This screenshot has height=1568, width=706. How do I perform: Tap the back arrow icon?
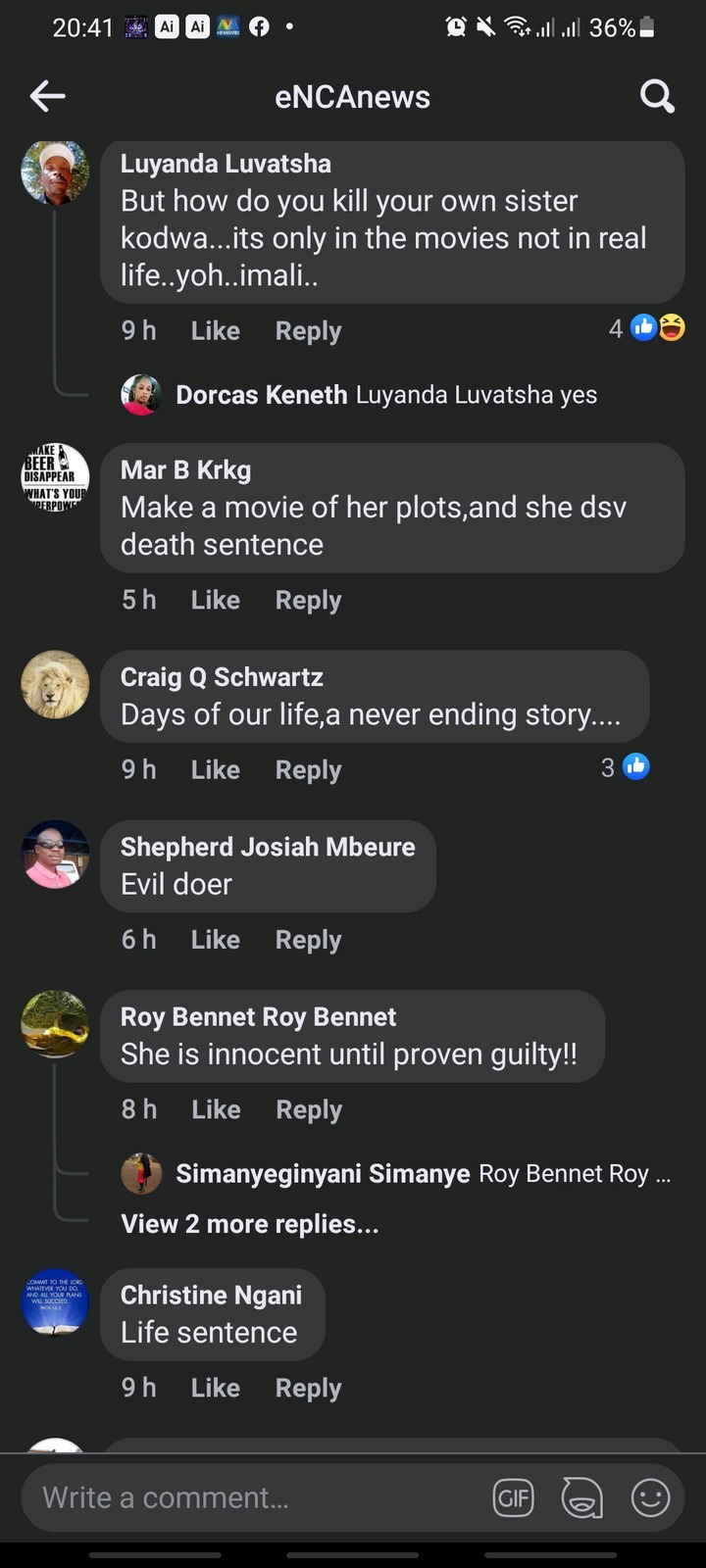[x=47, y=96]
